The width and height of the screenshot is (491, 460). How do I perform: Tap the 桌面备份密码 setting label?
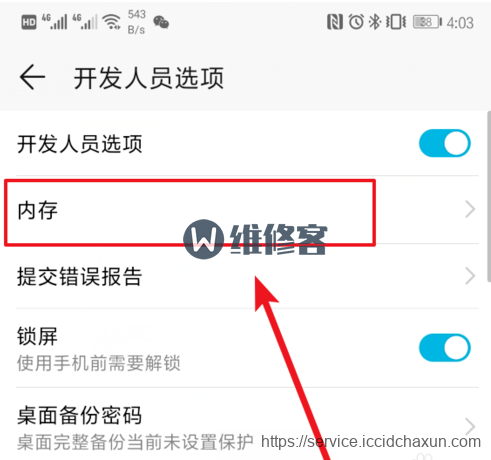(x=80, y=415)
